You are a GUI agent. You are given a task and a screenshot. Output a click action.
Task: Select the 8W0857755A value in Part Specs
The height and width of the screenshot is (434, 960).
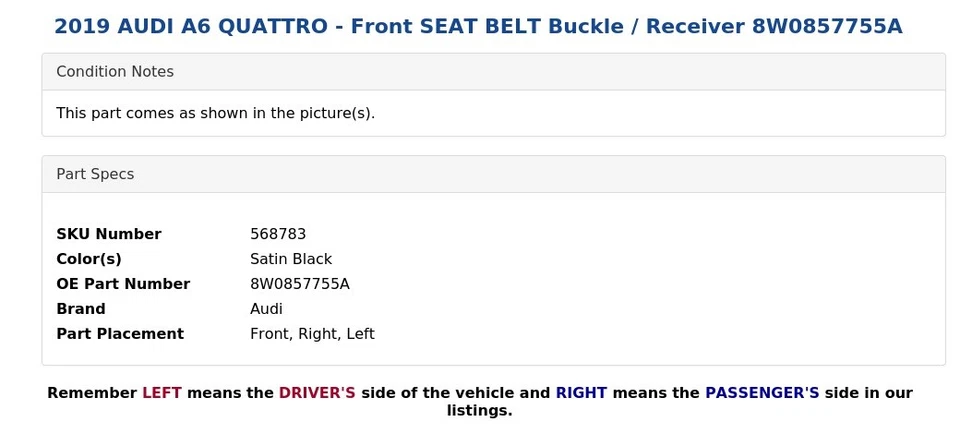pyautogui.click(x=300, y=284)
